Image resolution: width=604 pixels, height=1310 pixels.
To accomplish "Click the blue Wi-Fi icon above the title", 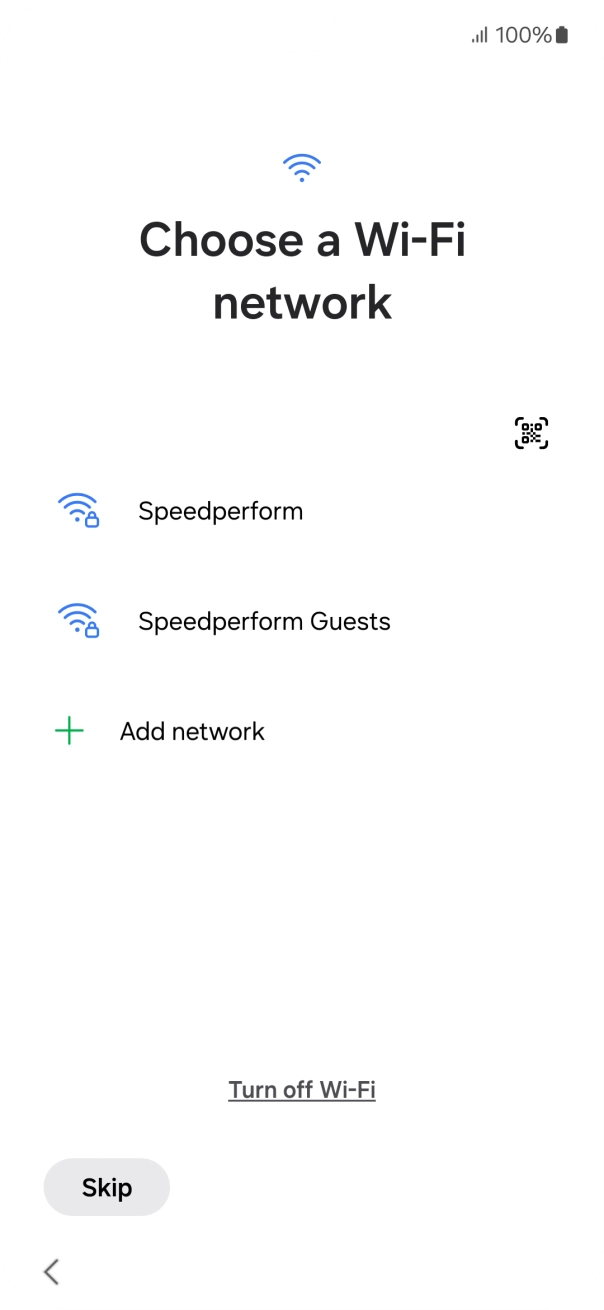I will coord(302,167).
